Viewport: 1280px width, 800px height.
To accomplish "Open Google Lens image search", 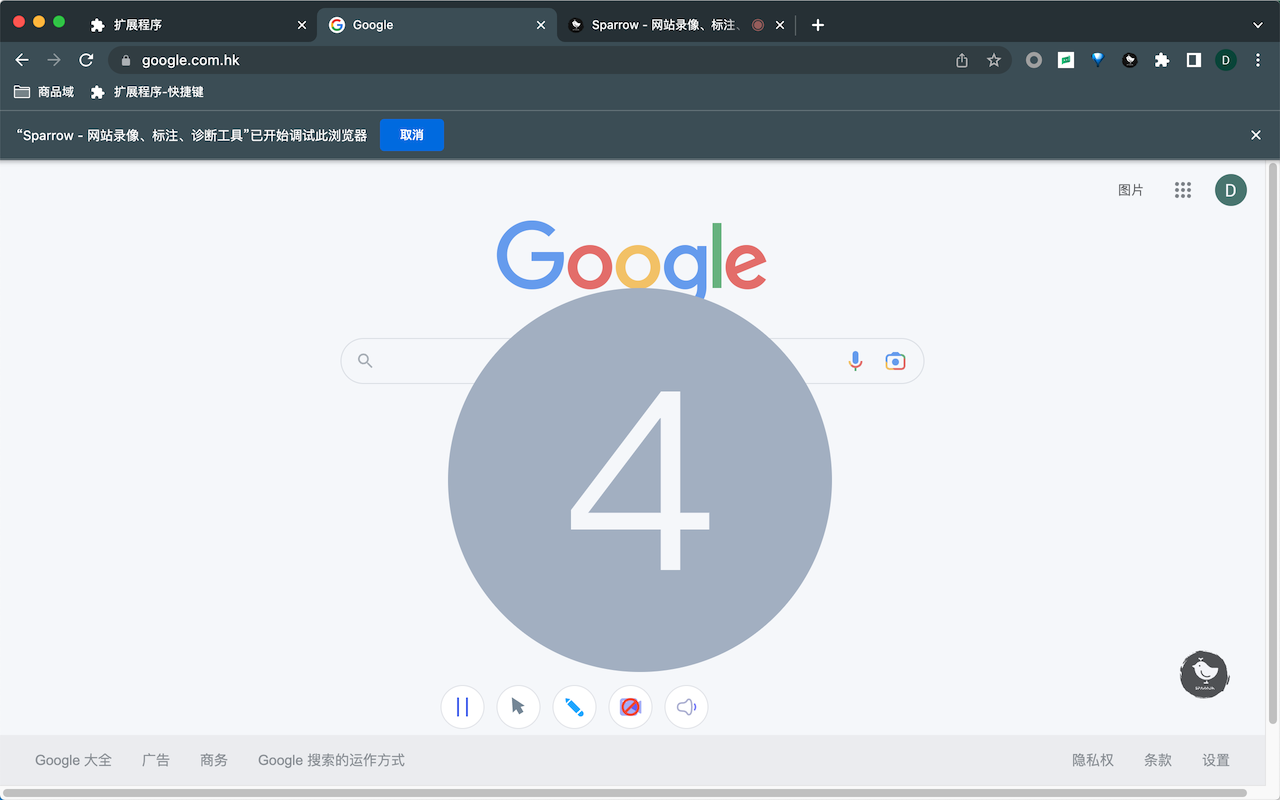I will [895, 360].
